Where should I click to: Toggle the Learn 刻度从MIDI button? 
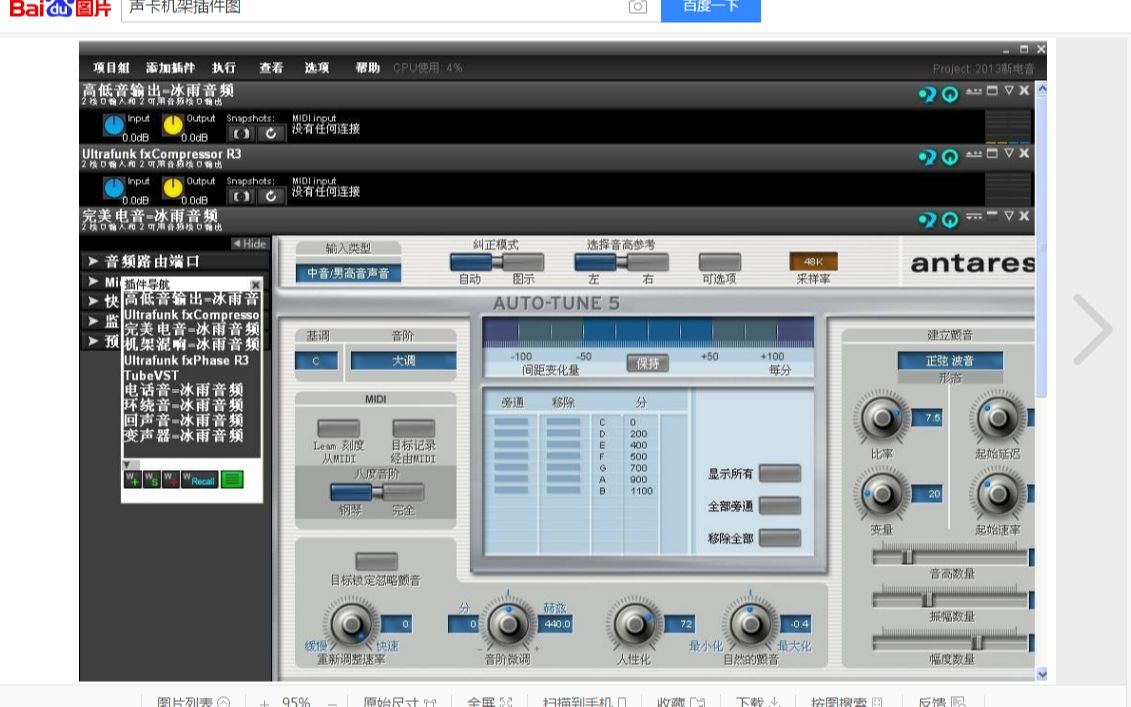(x=338, y=429)
